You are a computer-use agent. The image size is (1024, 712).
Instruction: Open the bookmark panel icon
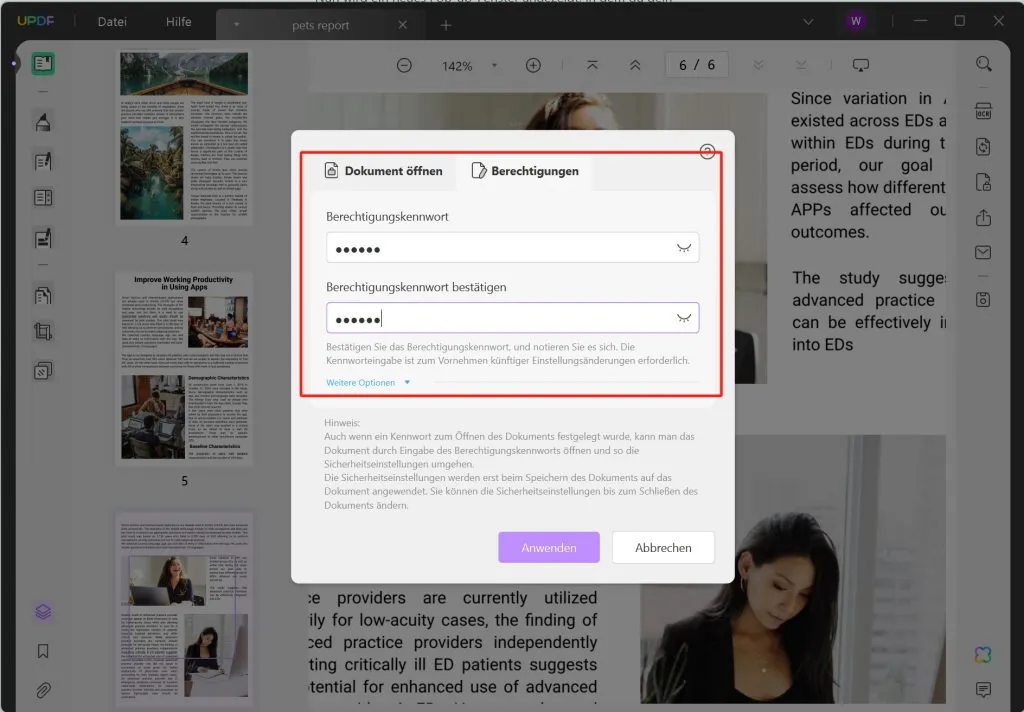click(x=43, y=651)
